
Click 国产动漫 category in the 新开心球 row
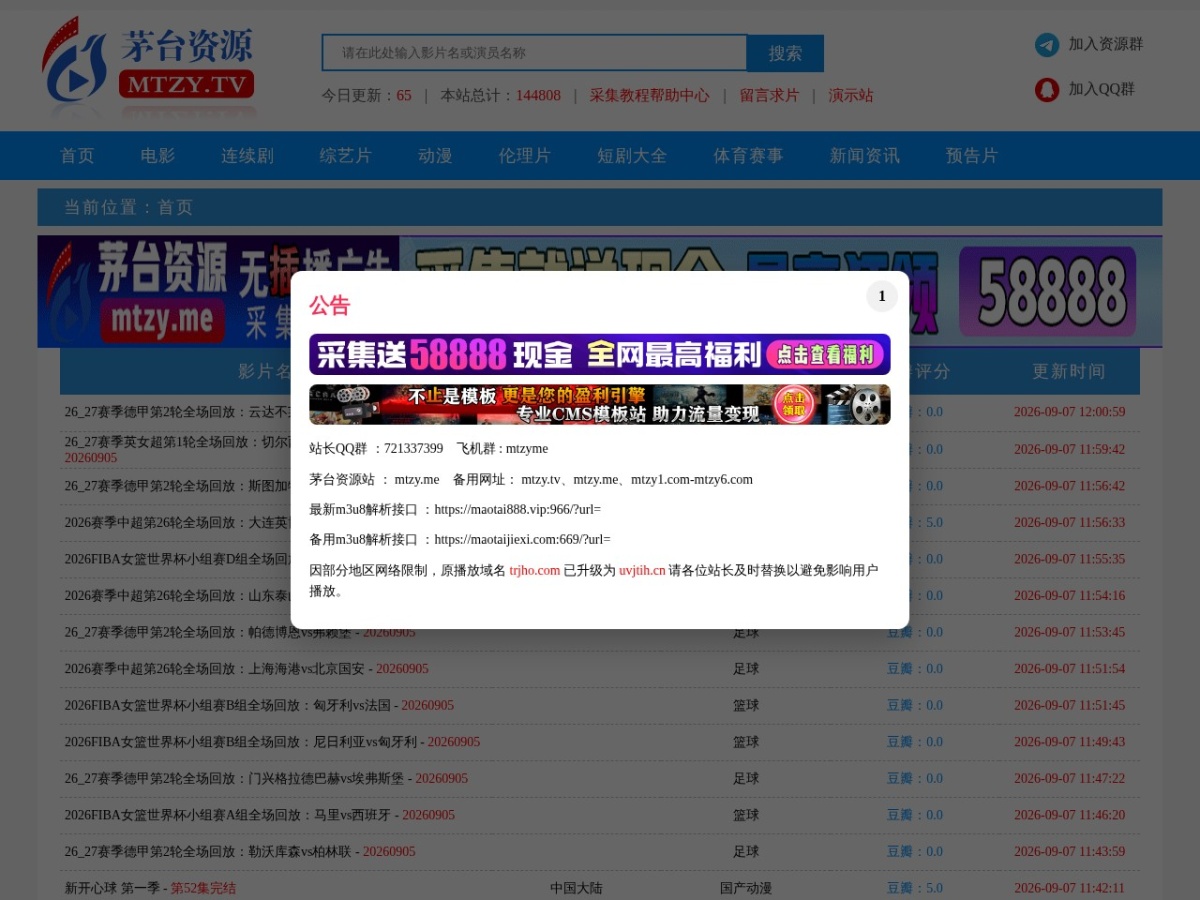pyautogui.click(x=746, y=888)
